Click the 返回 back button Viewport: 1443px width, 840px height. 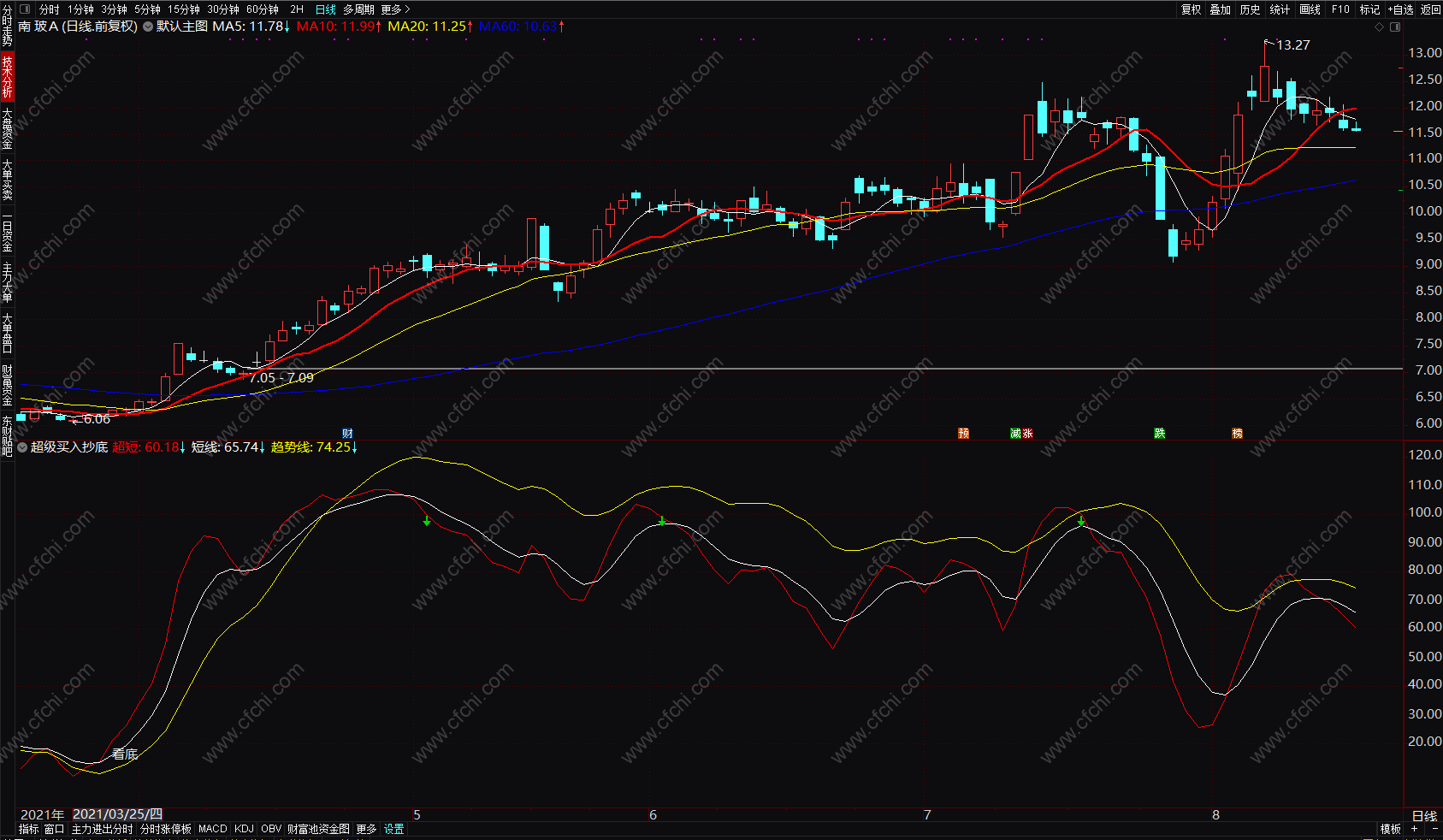(x=1431, y=9)
